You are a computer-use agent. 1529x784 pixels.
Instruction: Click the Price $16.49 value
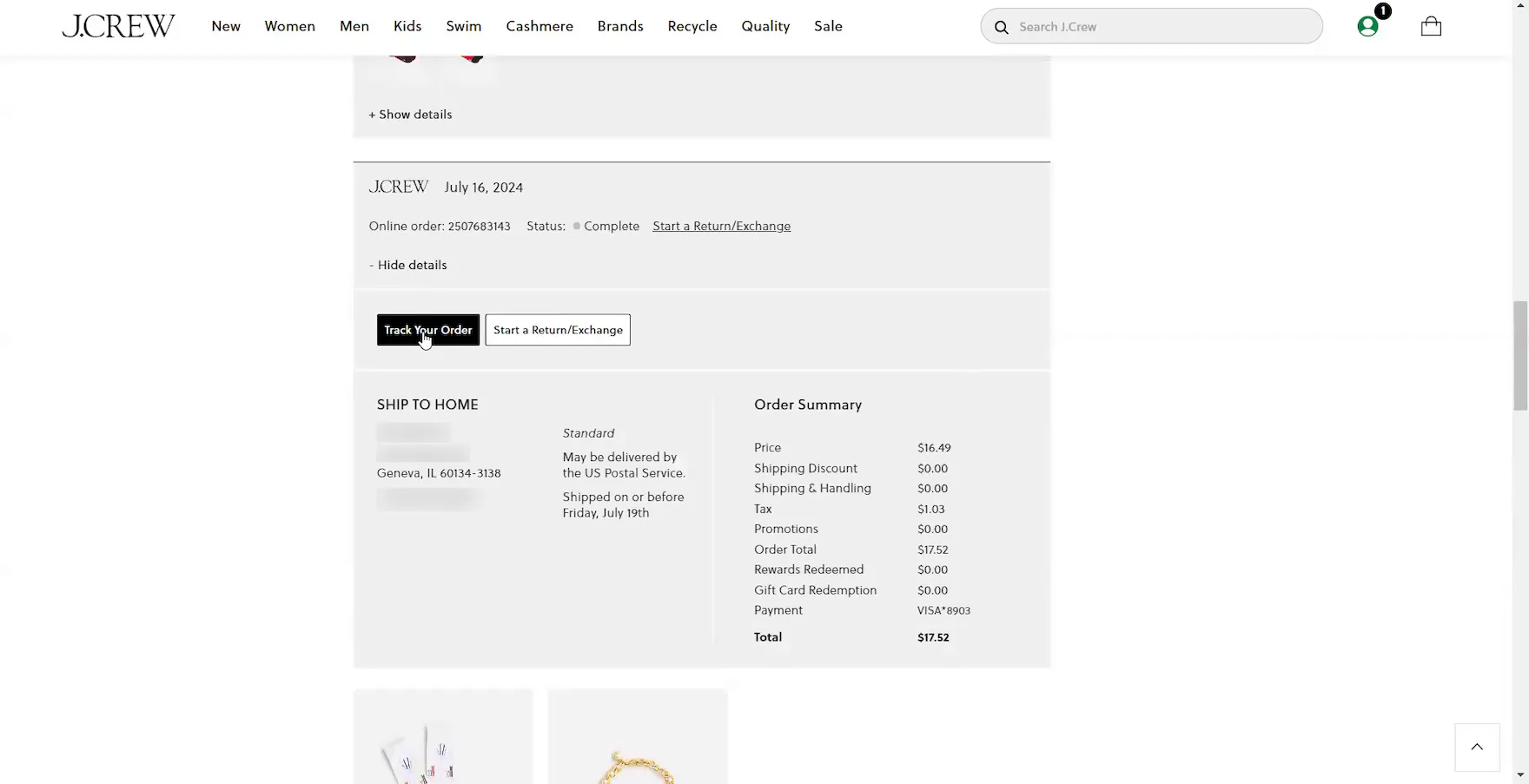tap(934, 448)
